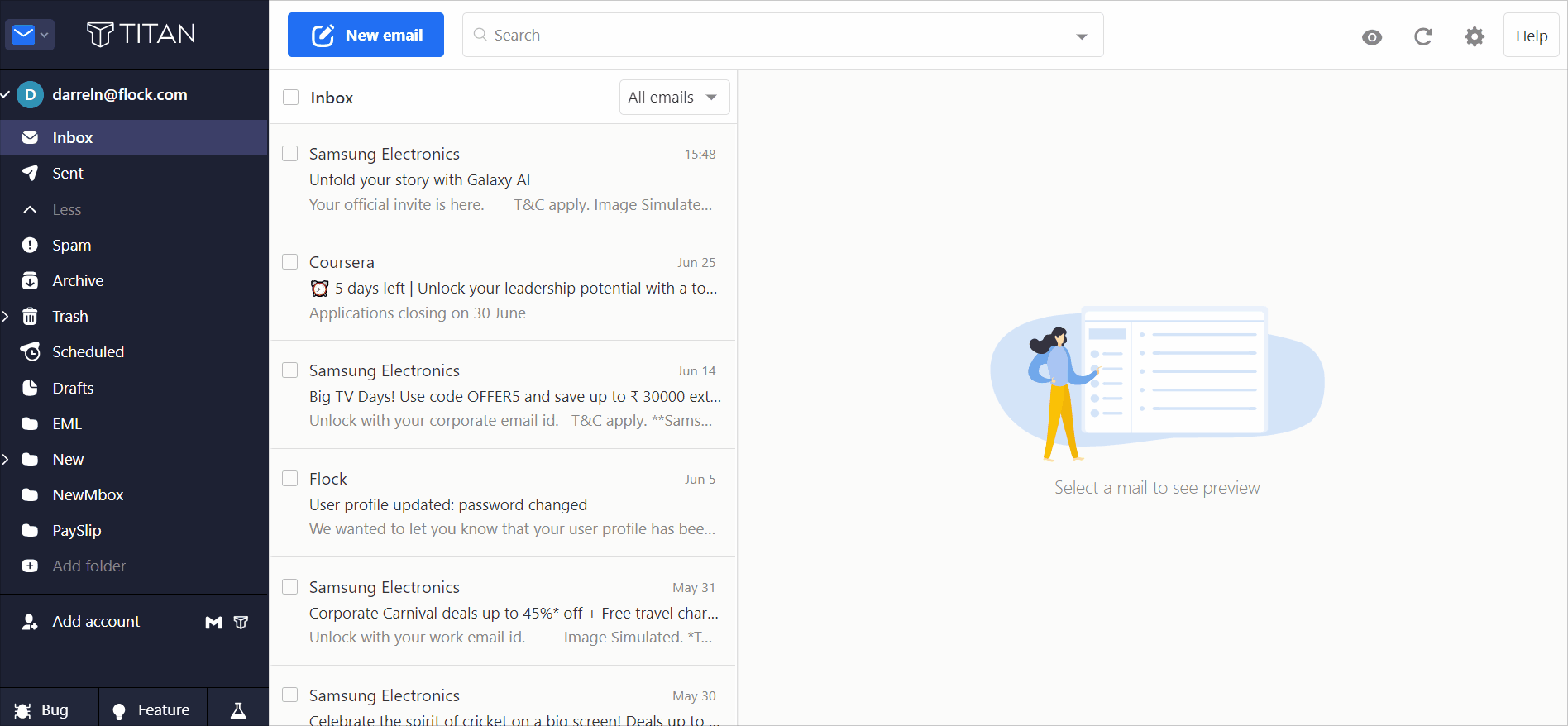Collapse folders with Less

[x=66, y=210]
